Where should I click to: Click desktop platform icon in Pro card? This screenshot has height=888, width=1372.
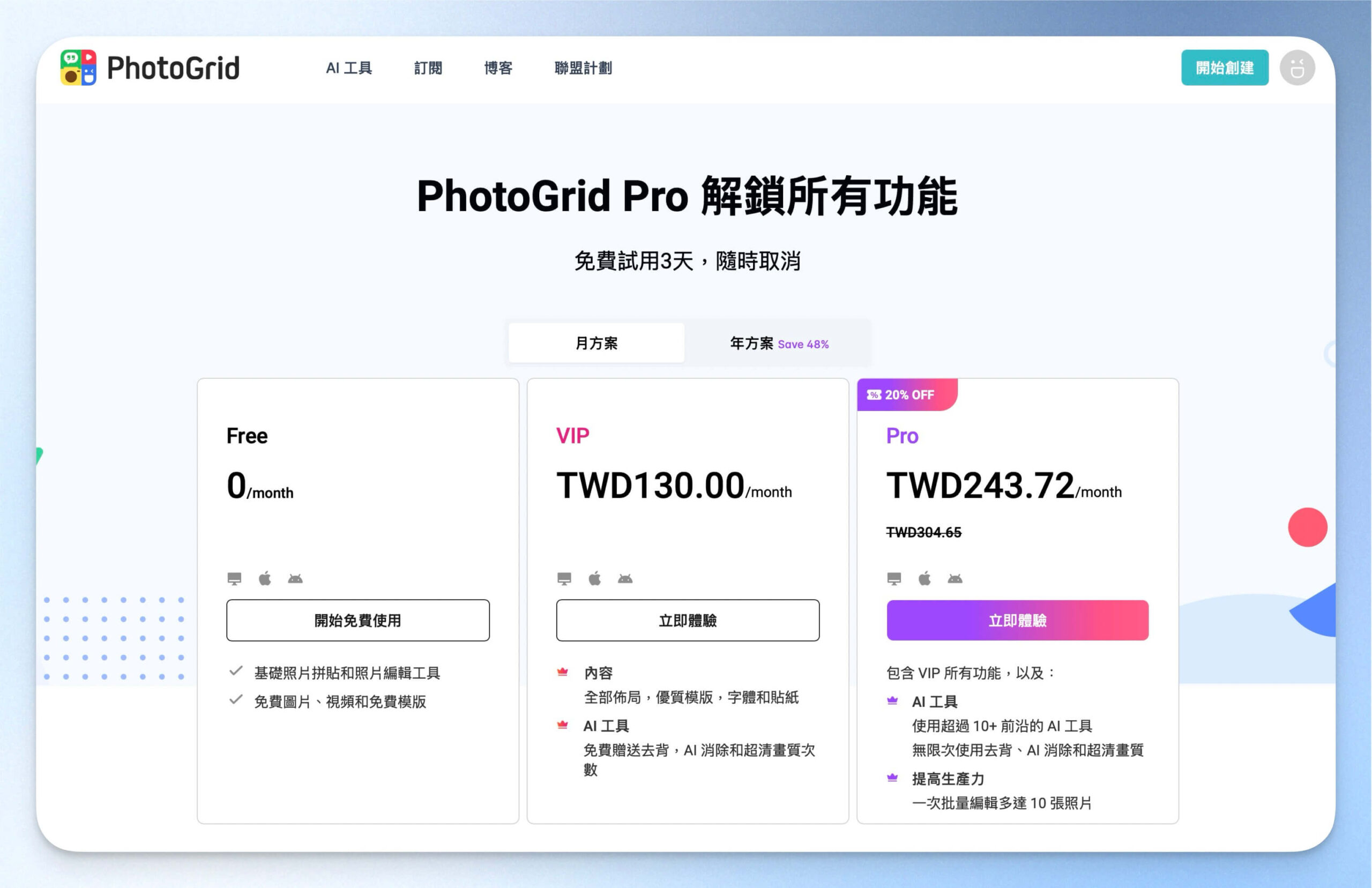pyautogui.click(x=894, y=578)
